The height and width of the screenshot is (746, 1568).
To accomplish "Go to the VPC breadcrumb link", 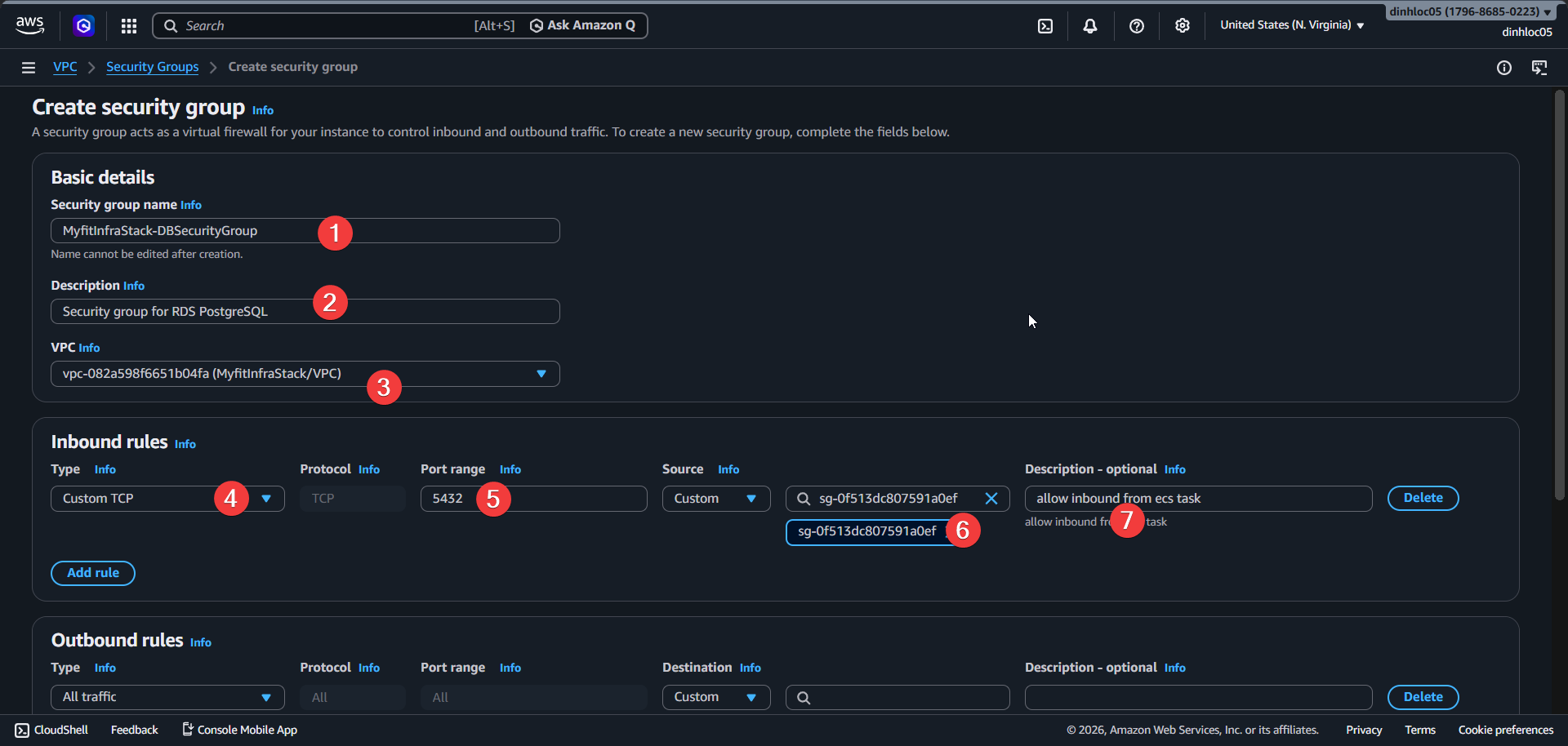I will [65, 67].
